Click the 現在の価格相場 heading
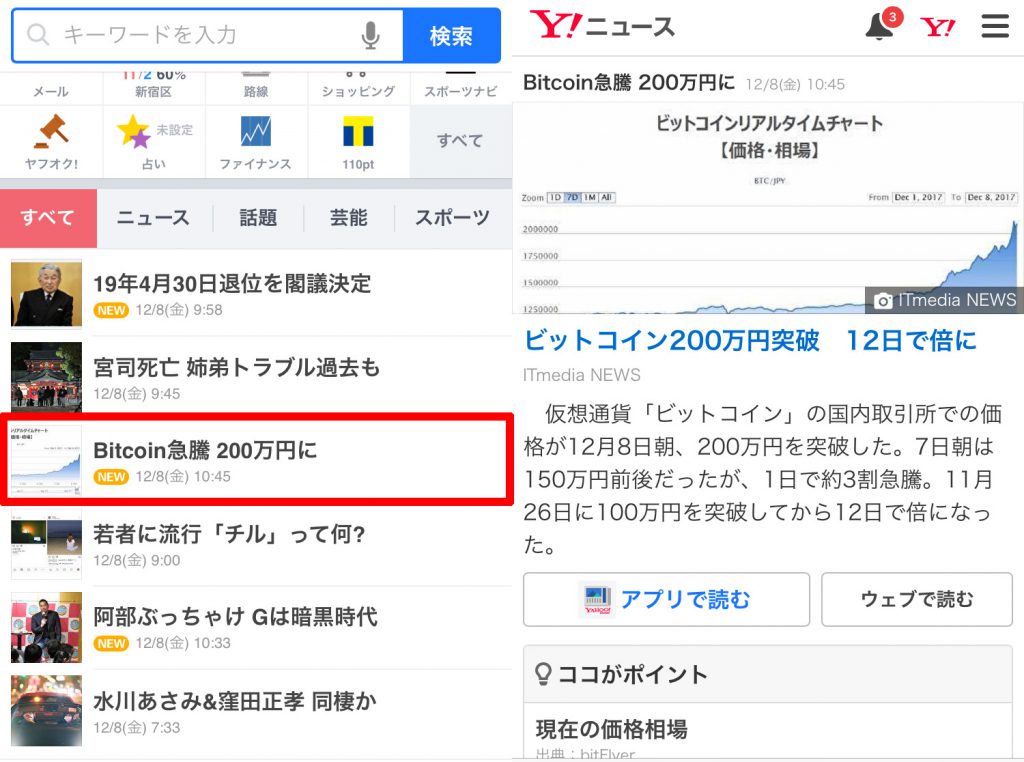Image resolution: width=1024 pixels, height=762 pixels. [611, 729]
